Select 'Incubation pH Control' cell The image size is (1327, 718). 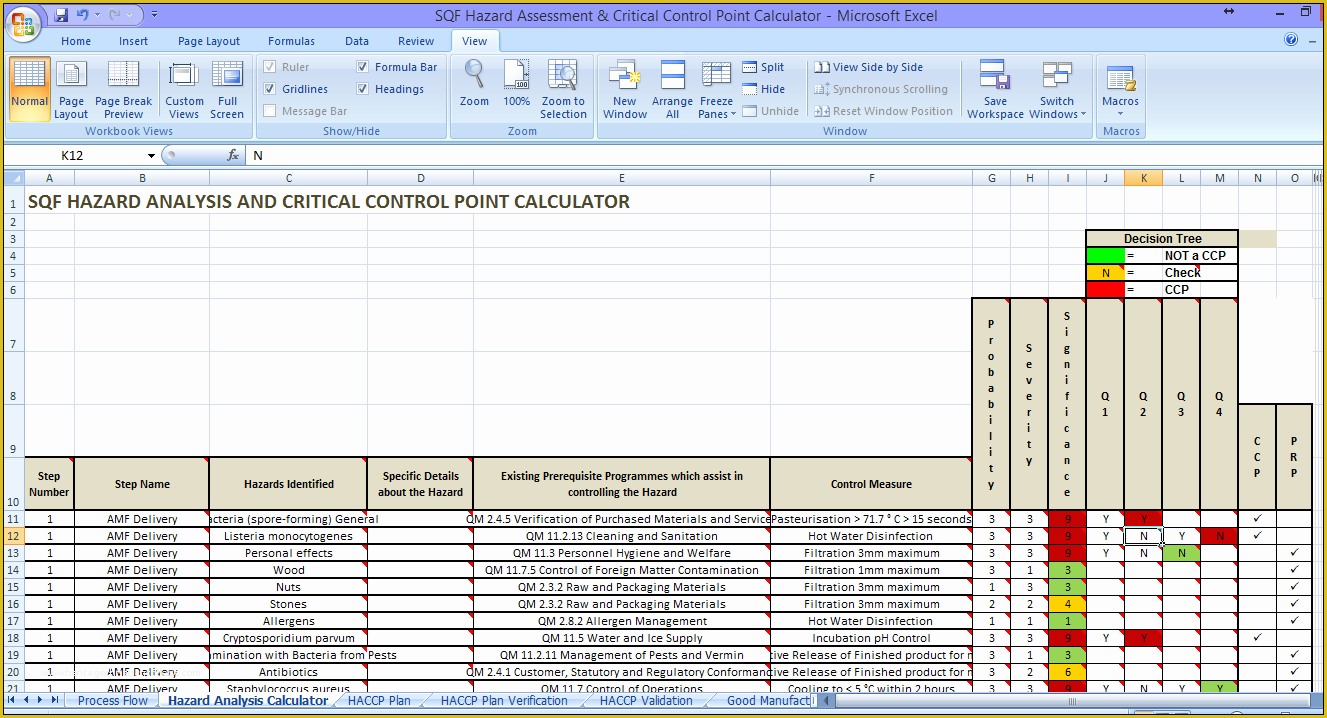tap(871, 638)
